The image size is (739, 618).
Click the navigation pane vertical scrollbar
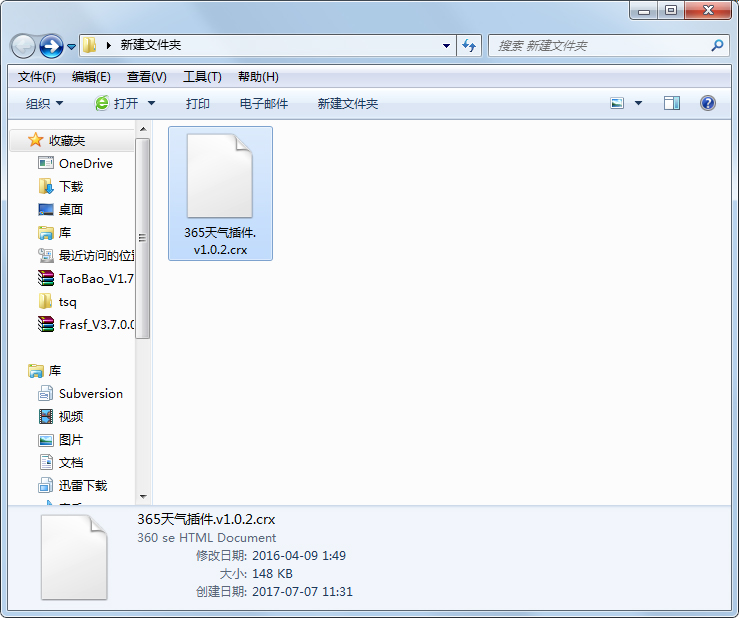point(142,238)
